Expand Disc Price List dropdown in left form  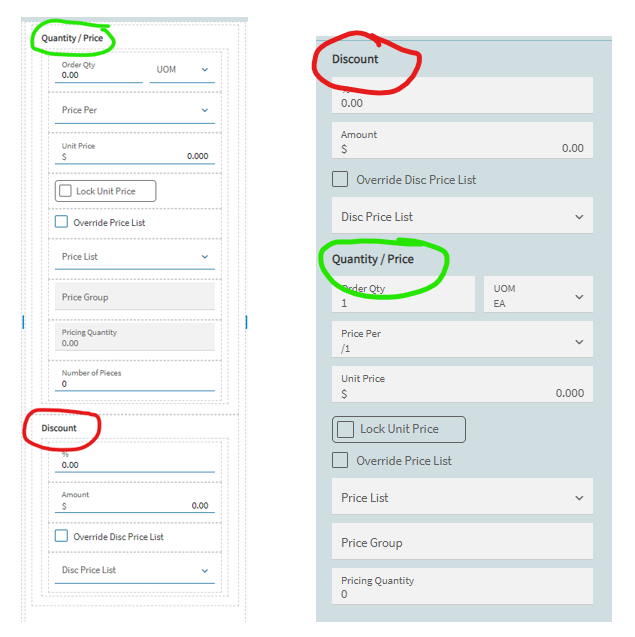pos(135,571)
